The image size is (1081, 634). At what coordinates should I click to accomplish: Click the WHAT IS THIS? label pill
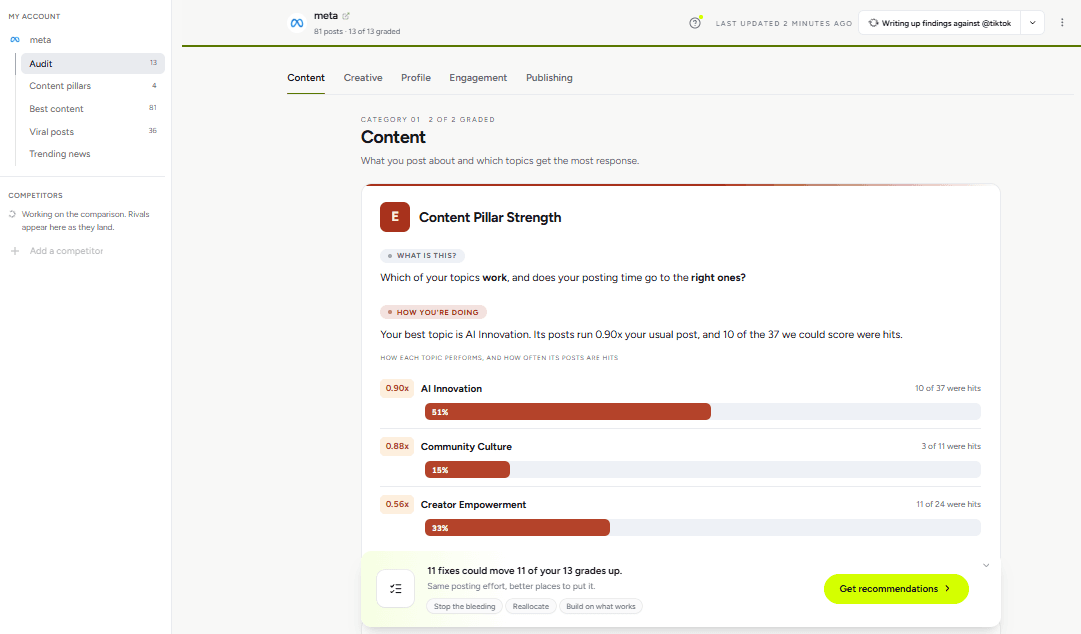(x=423, y=256)
